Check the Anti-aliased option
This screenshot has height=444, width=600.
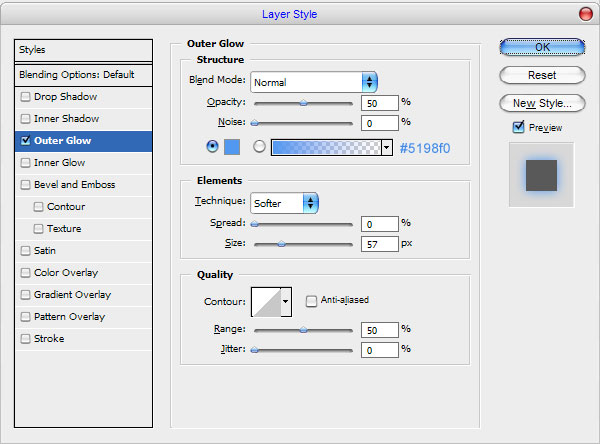click(311, 301)
